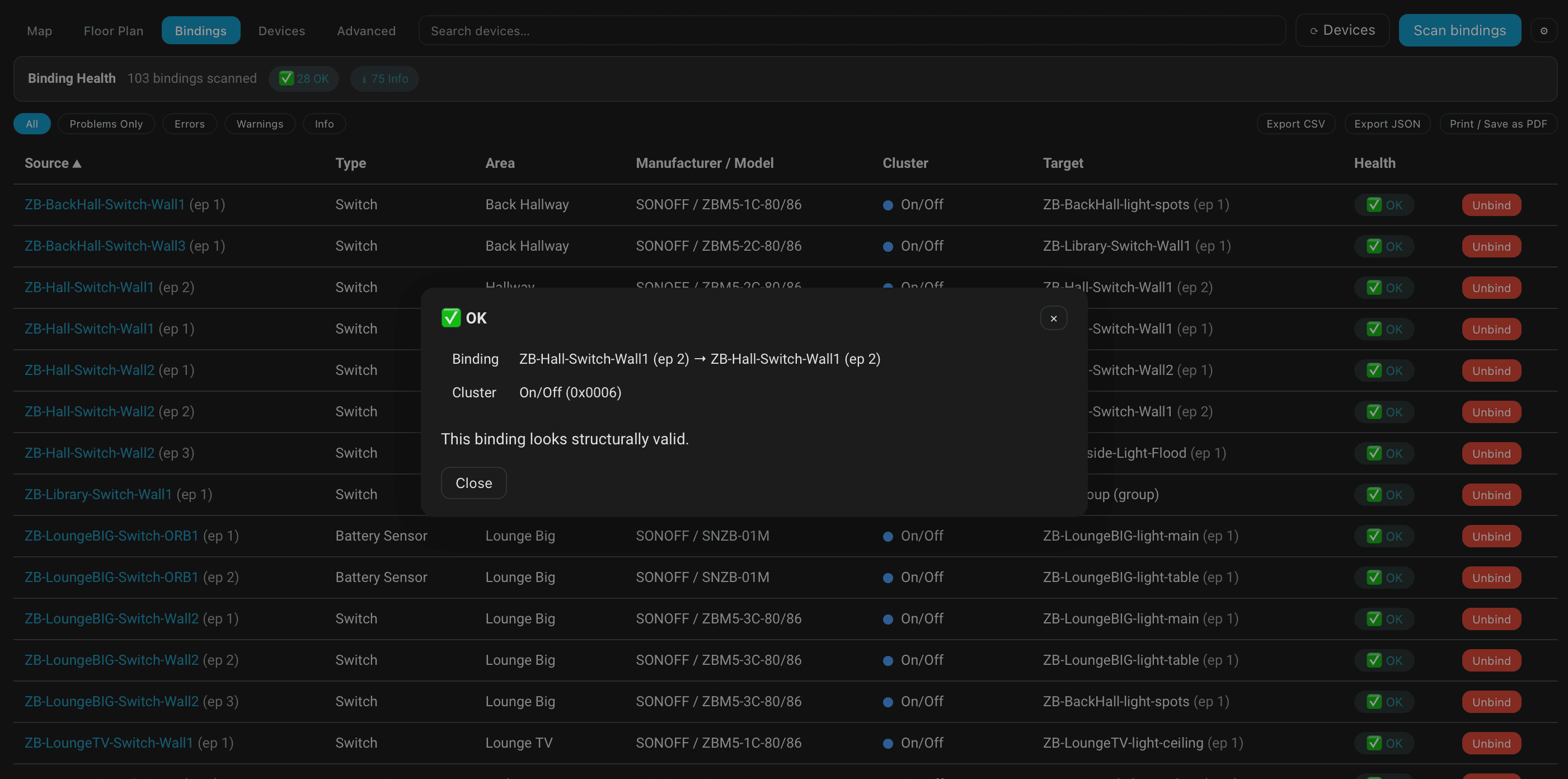Click the 75 Info health badge
Viewport: 1568px width, 779px height.
[x=384, y=78]
